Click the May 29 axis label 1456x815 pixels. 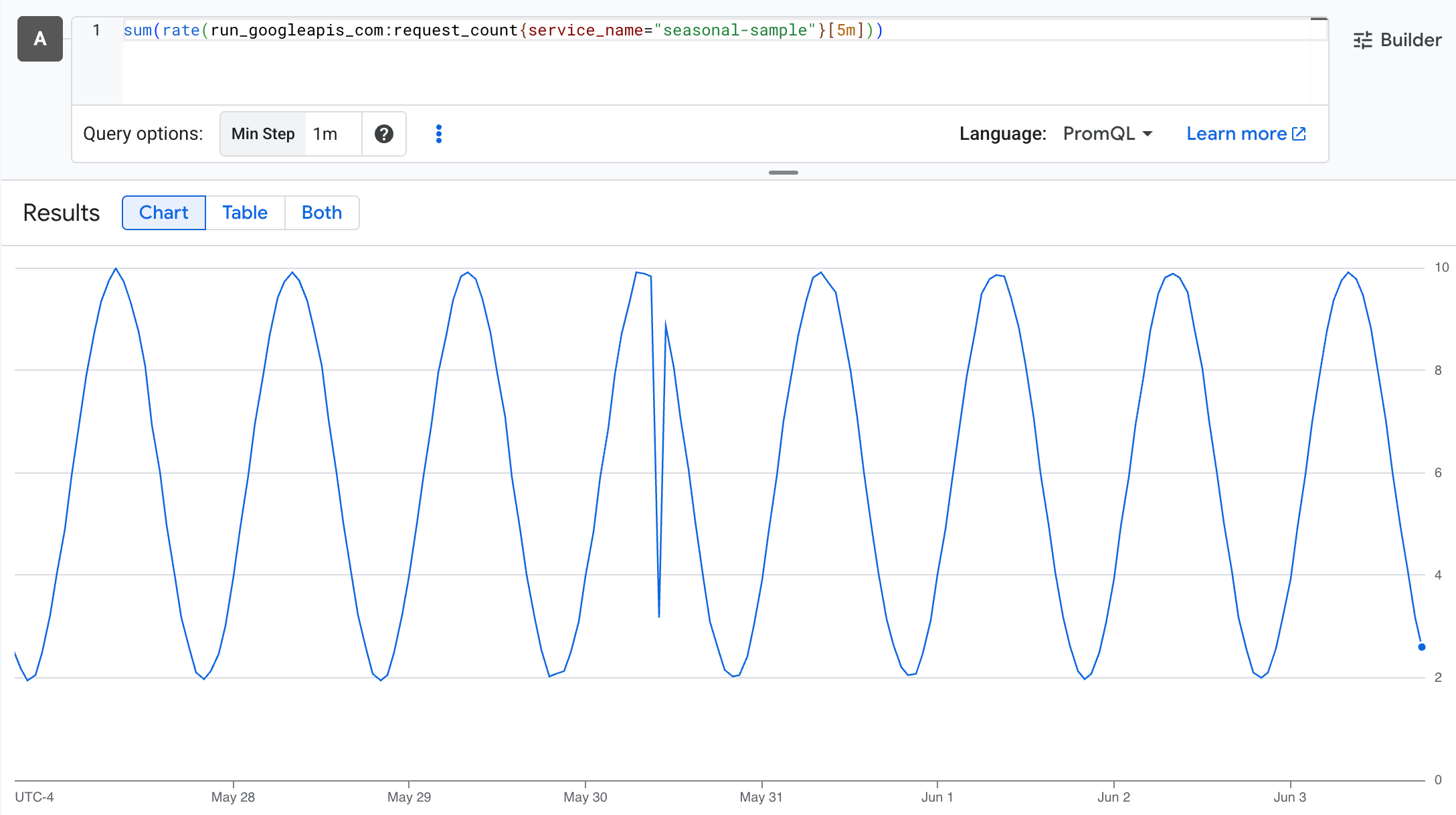point(409,797)
